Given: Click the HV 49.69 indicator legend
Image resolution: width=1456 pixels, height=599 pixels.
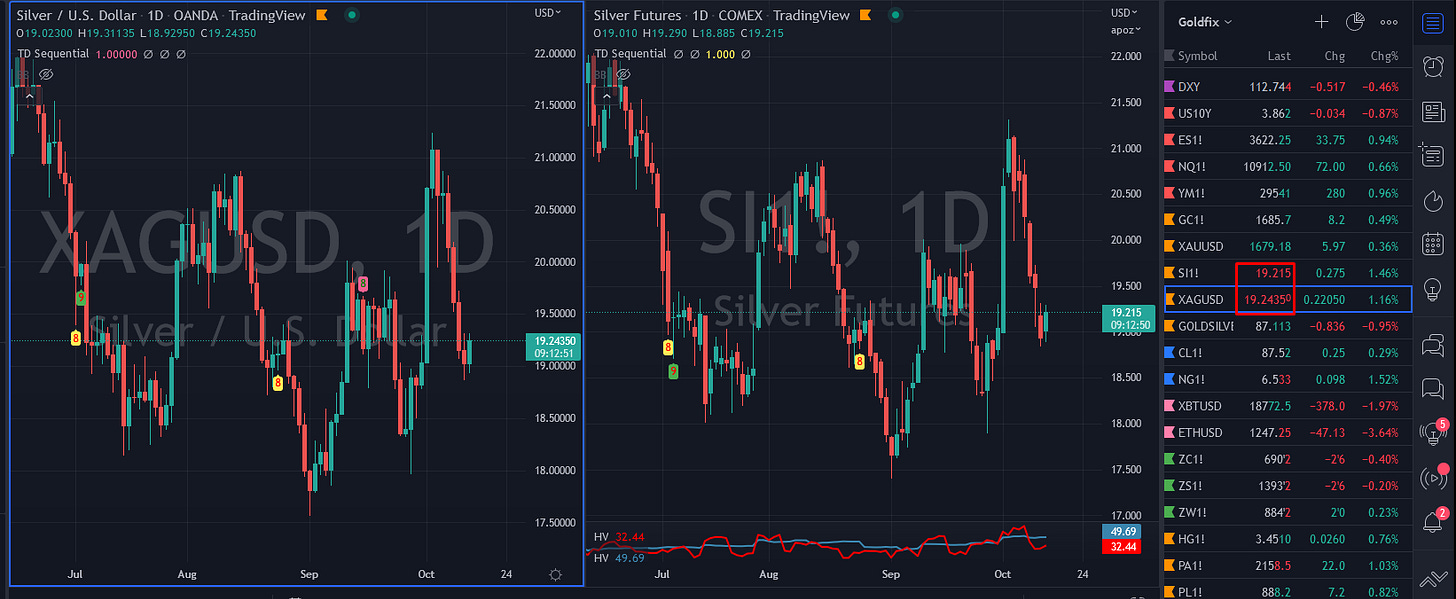Looking at the screenshot, I should point(618,557).
